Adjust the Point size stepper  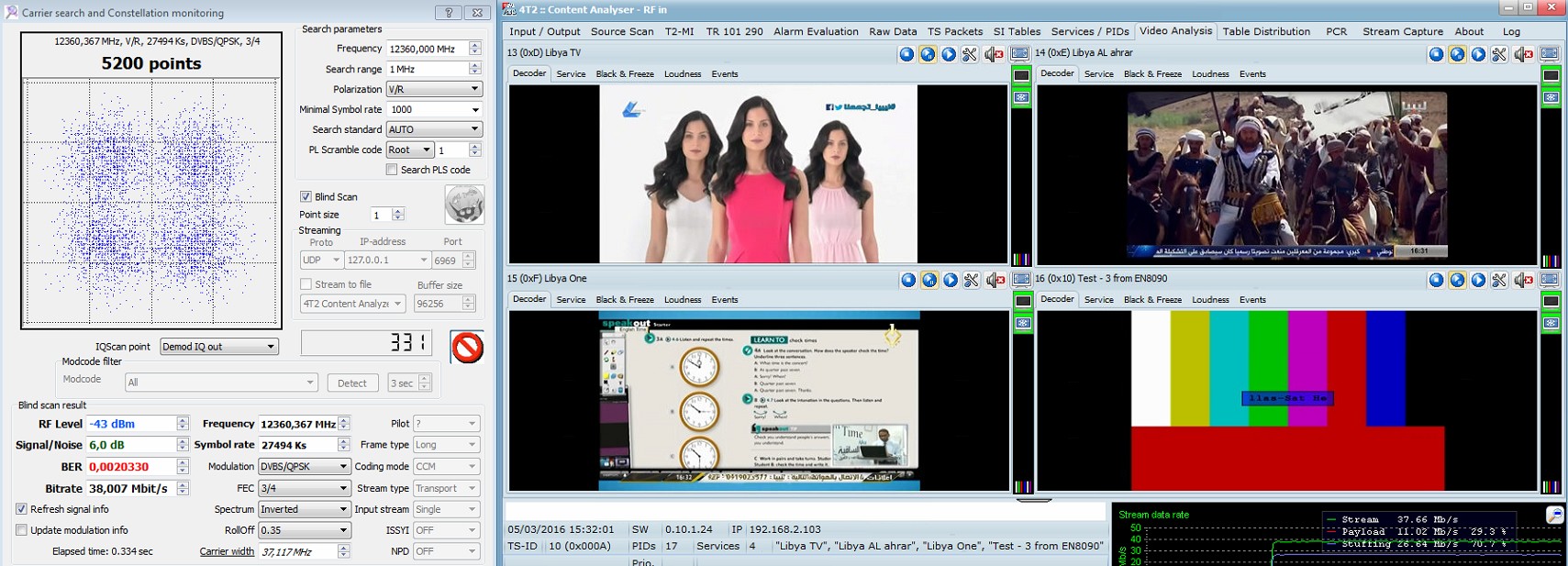click(398, 215)
